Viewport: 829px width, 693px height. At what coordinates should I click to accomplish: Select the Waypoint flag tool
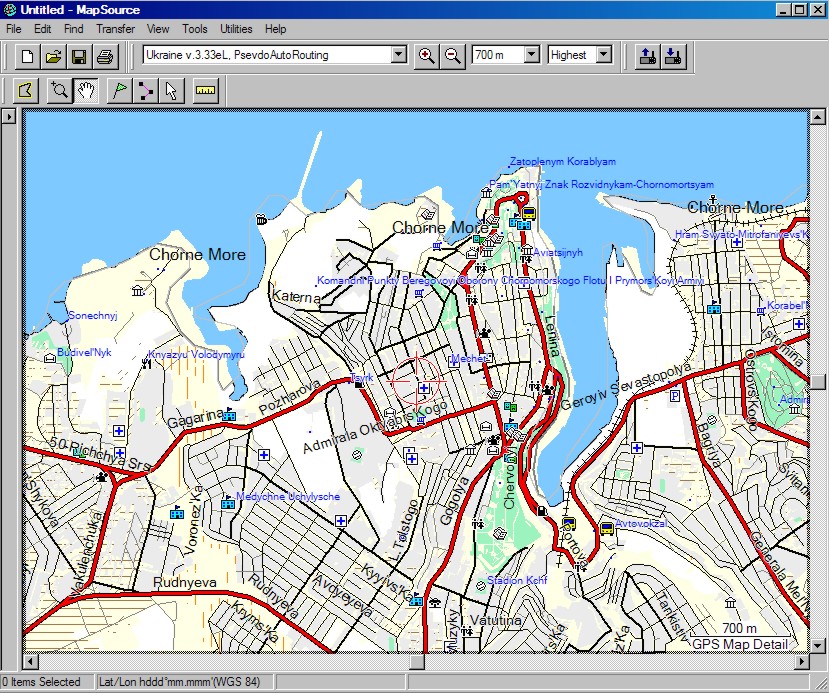click(120, 91)
